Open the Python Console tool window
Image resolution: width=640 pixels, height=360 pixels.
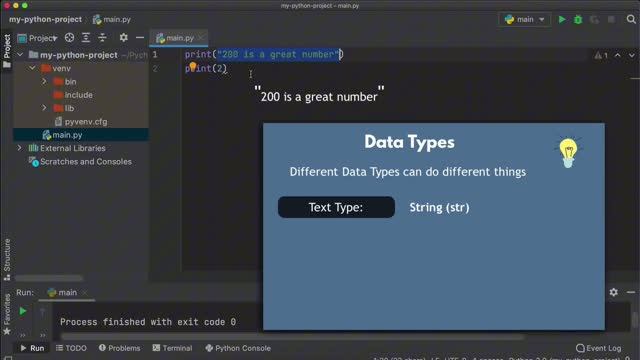[238, 348]
